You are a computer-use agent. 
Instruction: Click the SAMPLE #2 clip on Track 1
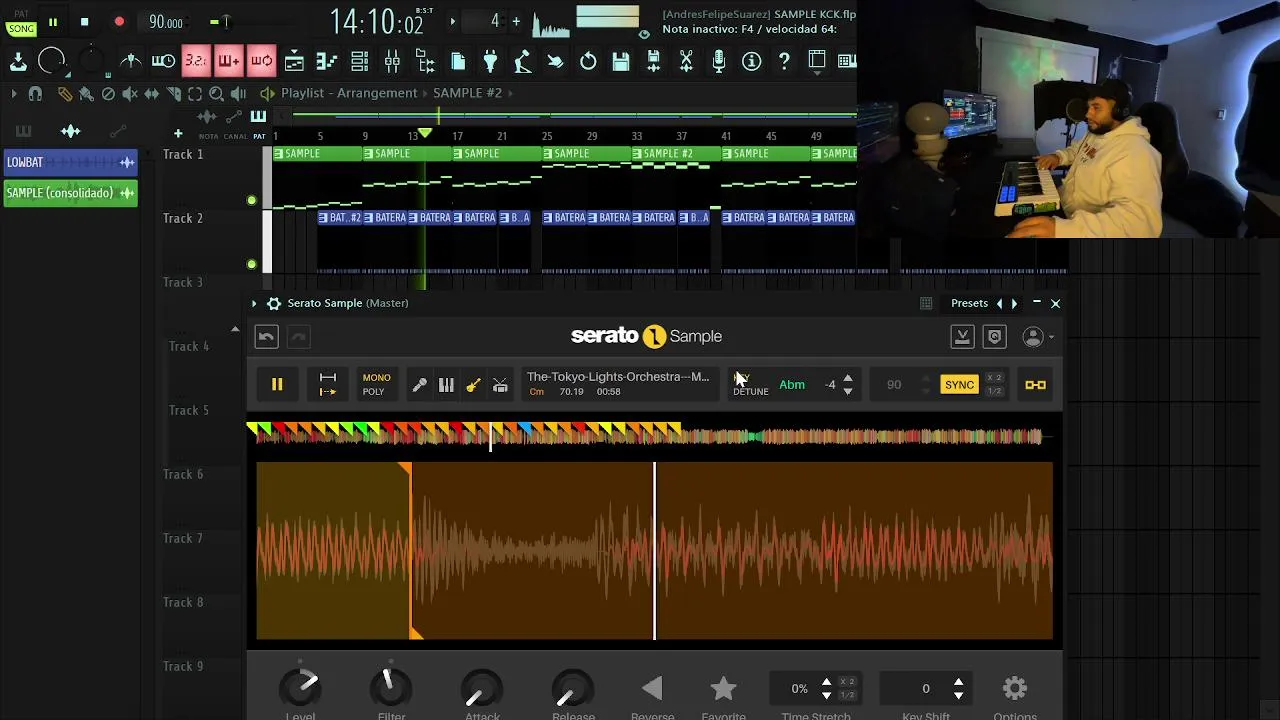(x=676, y=154)
